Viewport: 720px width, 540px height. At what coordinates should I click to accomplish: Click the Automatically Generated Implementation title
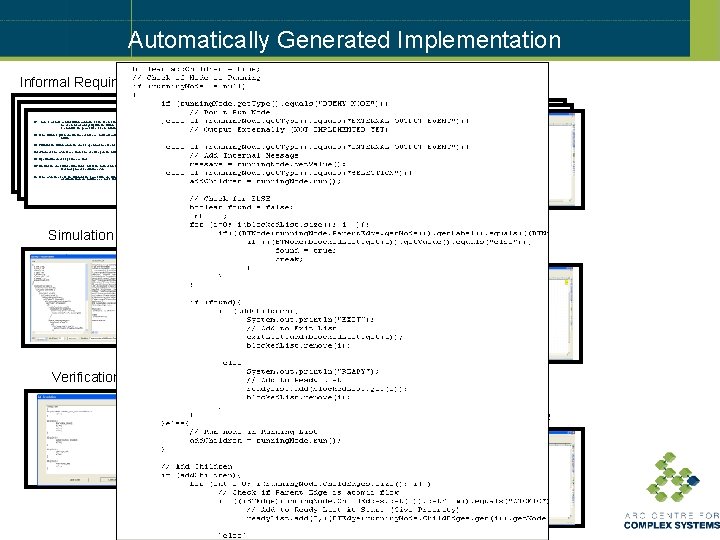click(344, 40)
